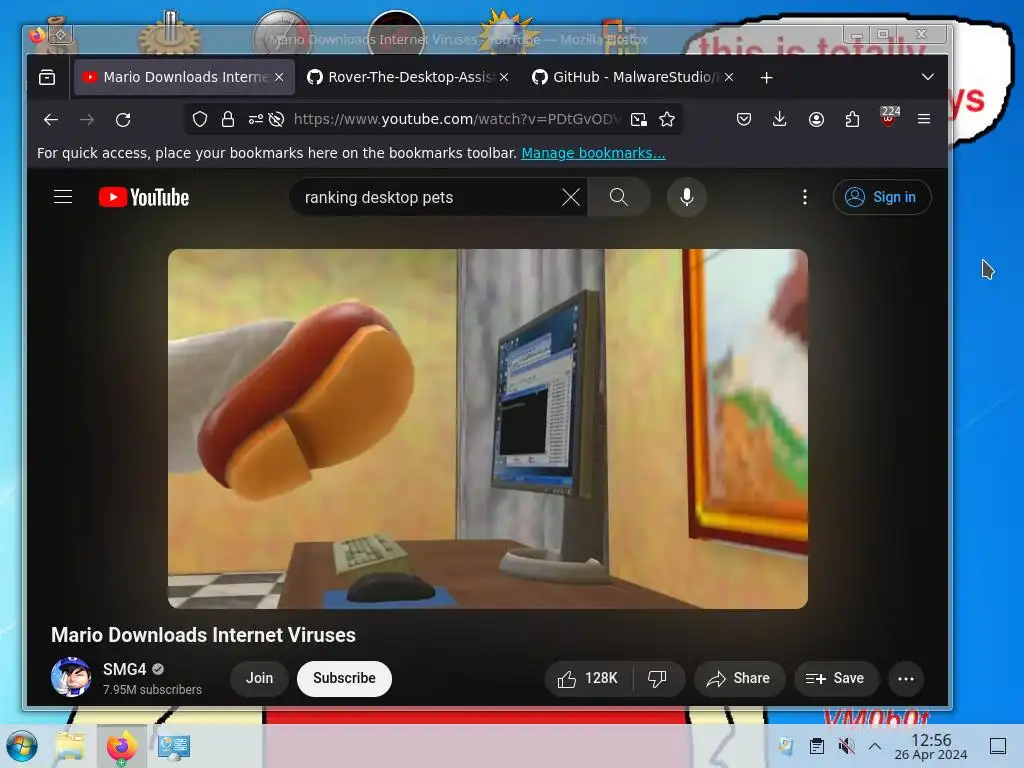This screenshot has width=1024, height=768.
Task: Open the clipboard tray icon
Action: (816, 746)
